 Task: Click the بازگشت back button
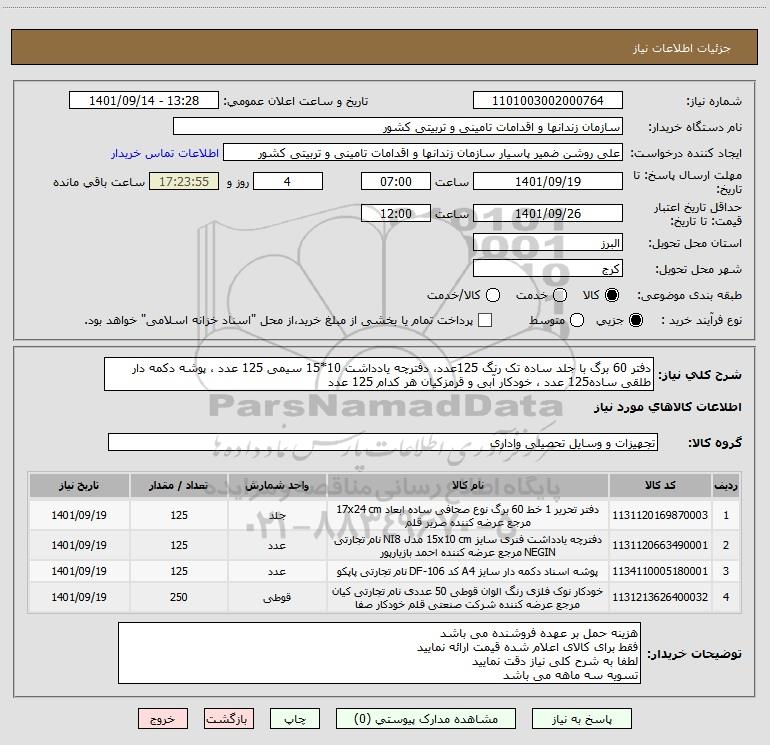tap(228, 719)
